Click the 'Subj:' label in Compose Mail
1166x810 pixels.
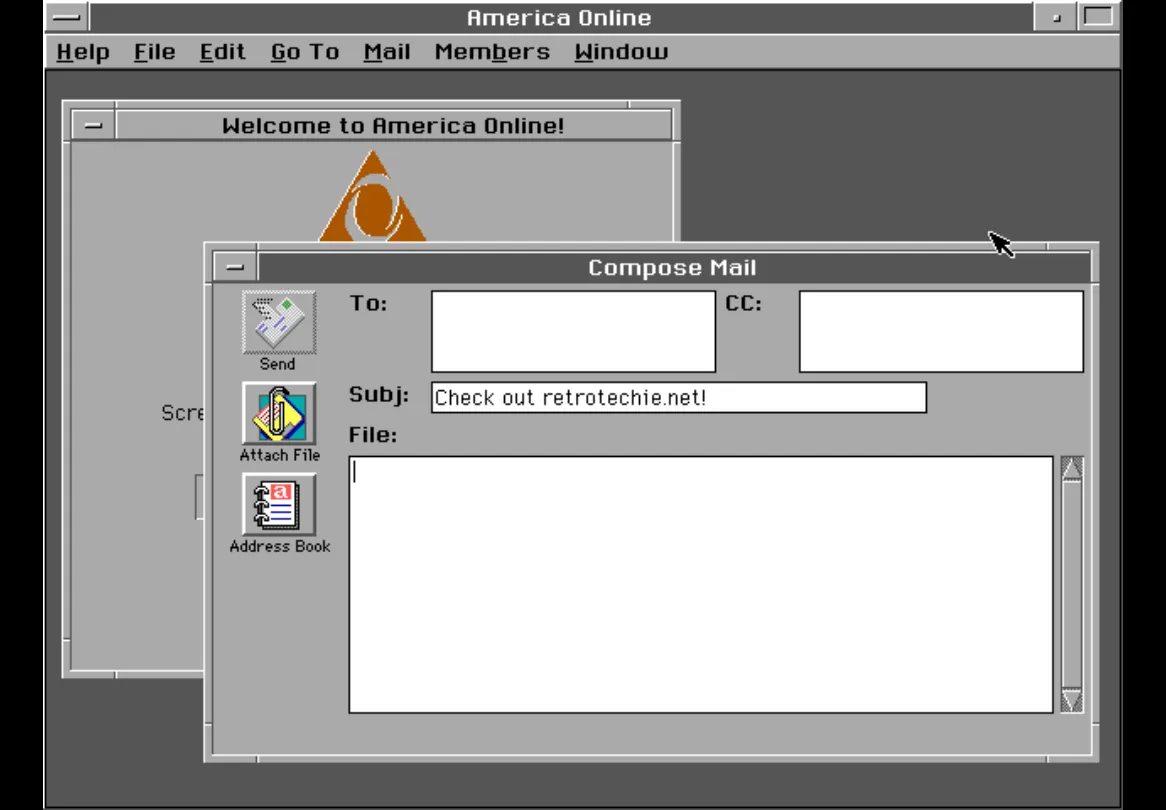pyautogui.click(x=379, y=394)
